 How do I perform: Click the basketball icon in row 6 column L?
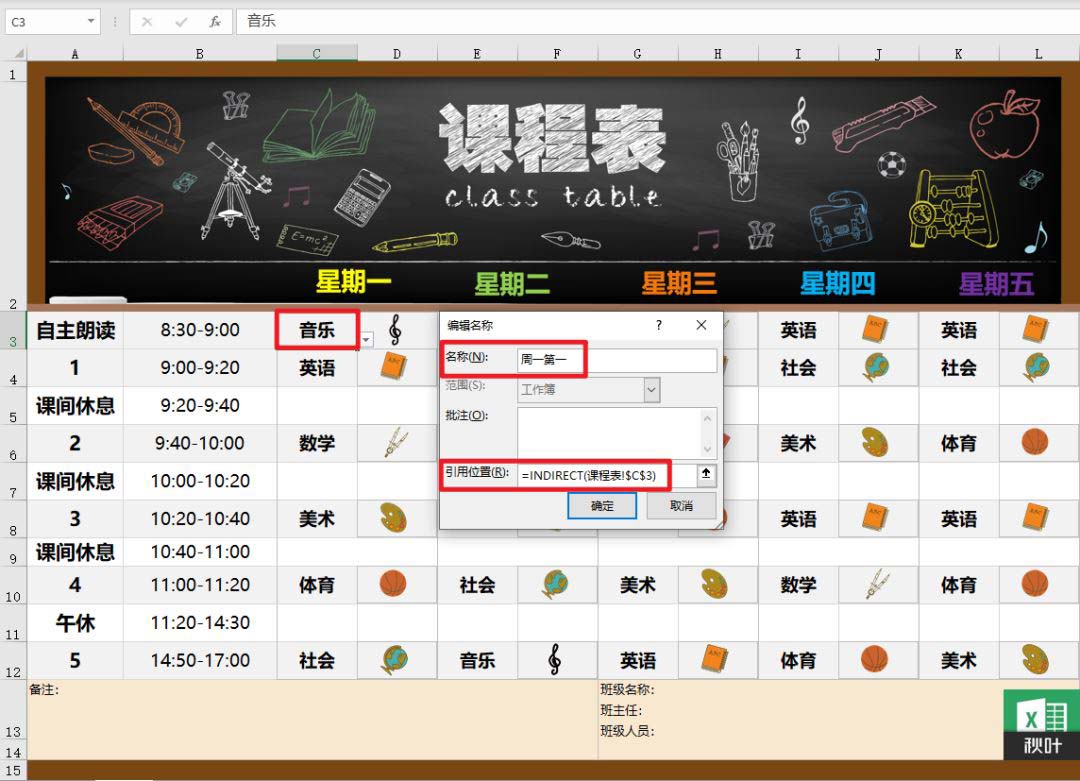click(1035, 442)
